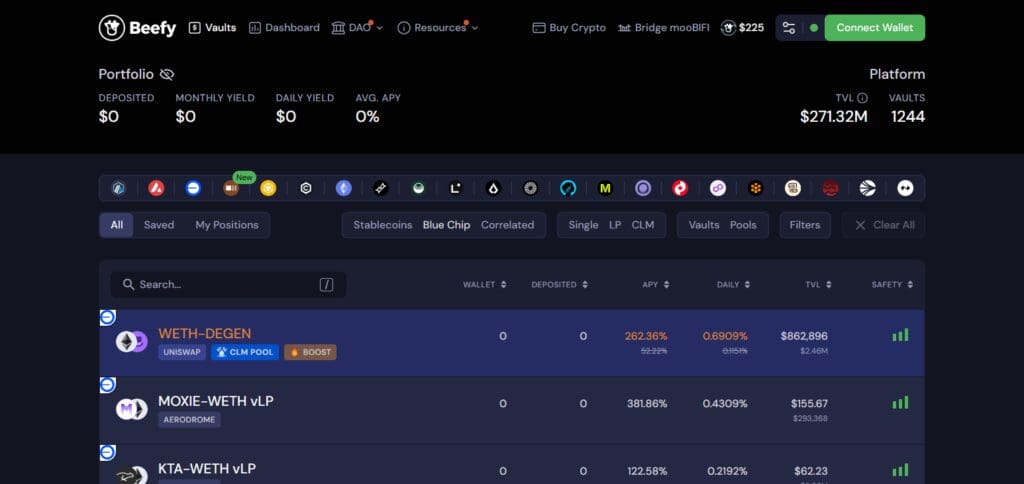Click the TVL info icon under Platform

click(x=862, y=98)
